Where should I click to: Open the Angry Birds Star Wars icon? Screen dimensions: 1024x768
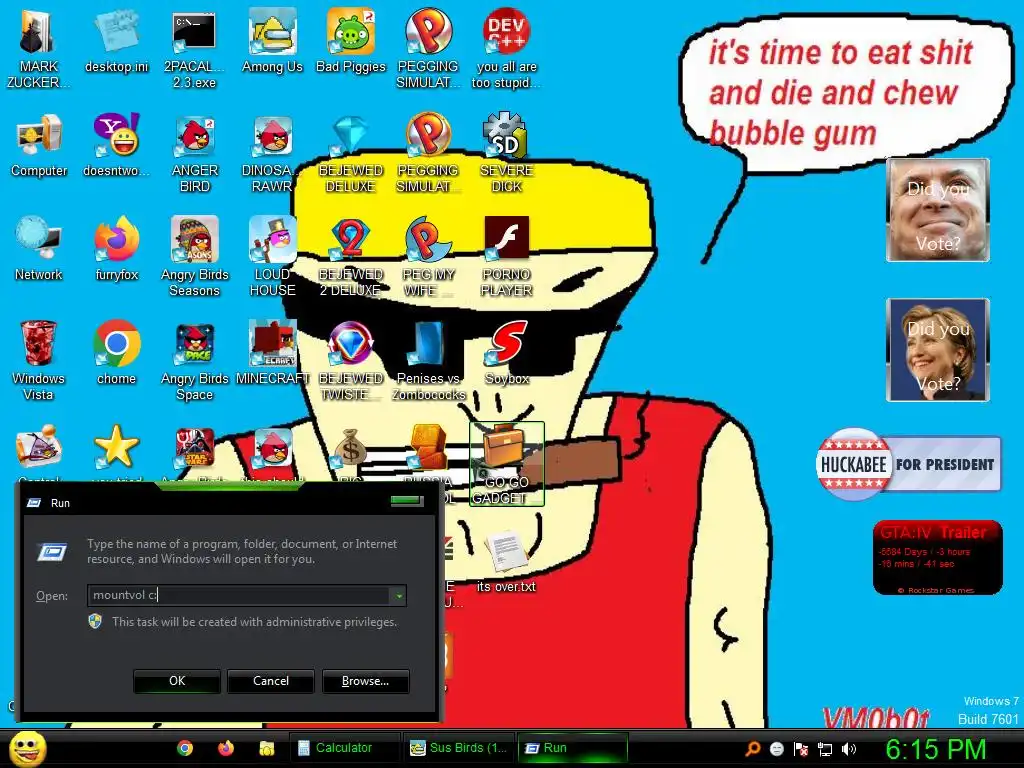(x=195, y=448)
